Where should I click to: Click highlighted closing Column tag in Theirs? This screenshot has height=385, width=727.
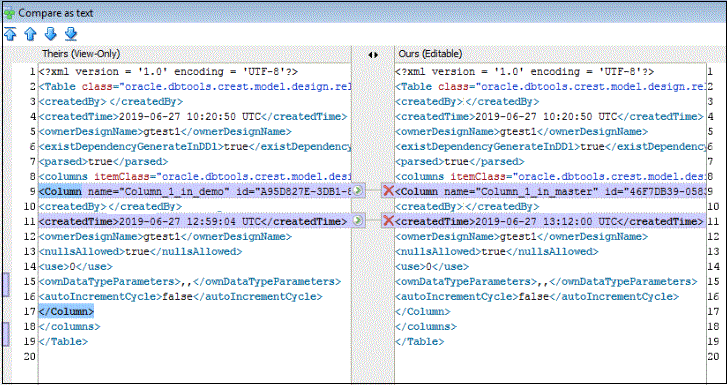point(66,311)
